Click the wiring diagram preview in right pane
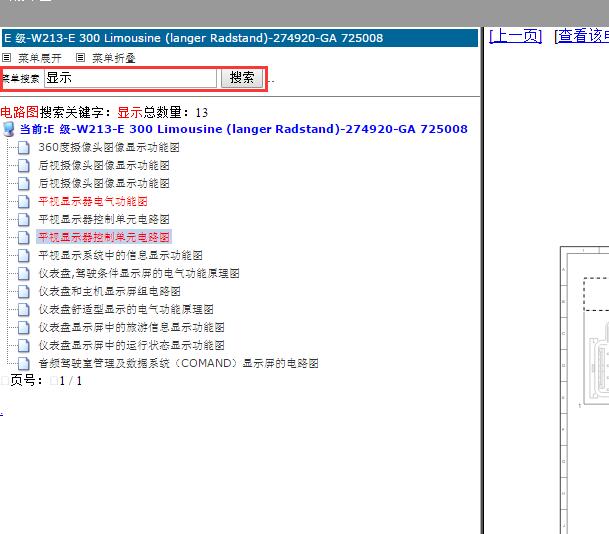609x534 pixels. (x=584, y=390)
